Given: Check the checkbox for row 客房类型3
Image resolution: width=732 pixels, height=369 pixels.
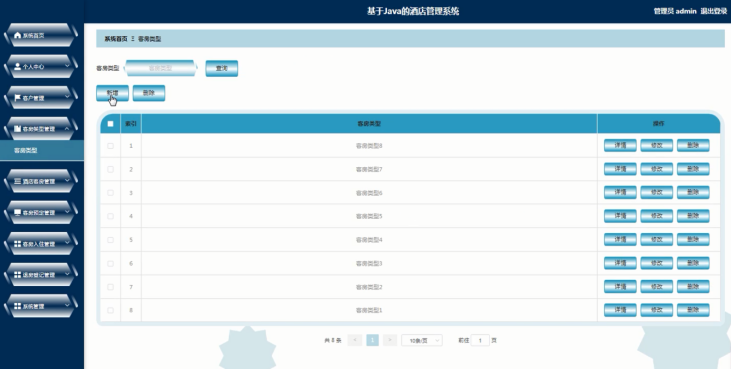Looking at the screenshot, I should [111, 263].
